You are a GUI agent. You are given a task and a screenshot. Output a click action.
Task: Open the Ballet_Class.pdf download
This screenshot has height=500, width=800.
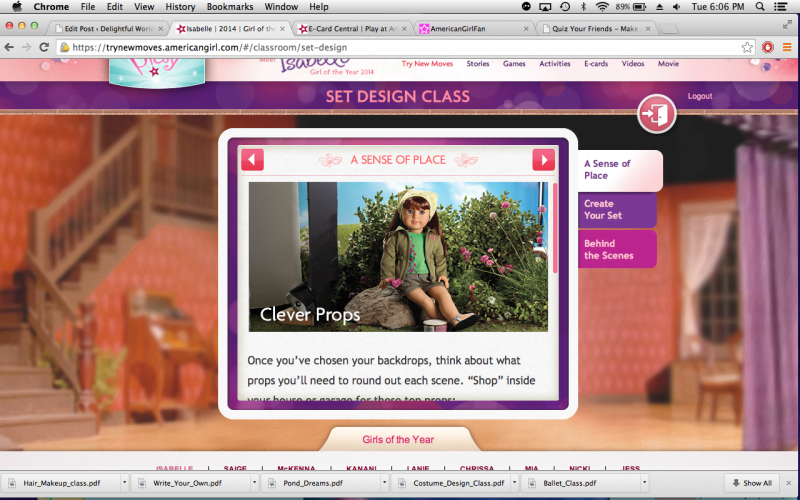[582, 483]
